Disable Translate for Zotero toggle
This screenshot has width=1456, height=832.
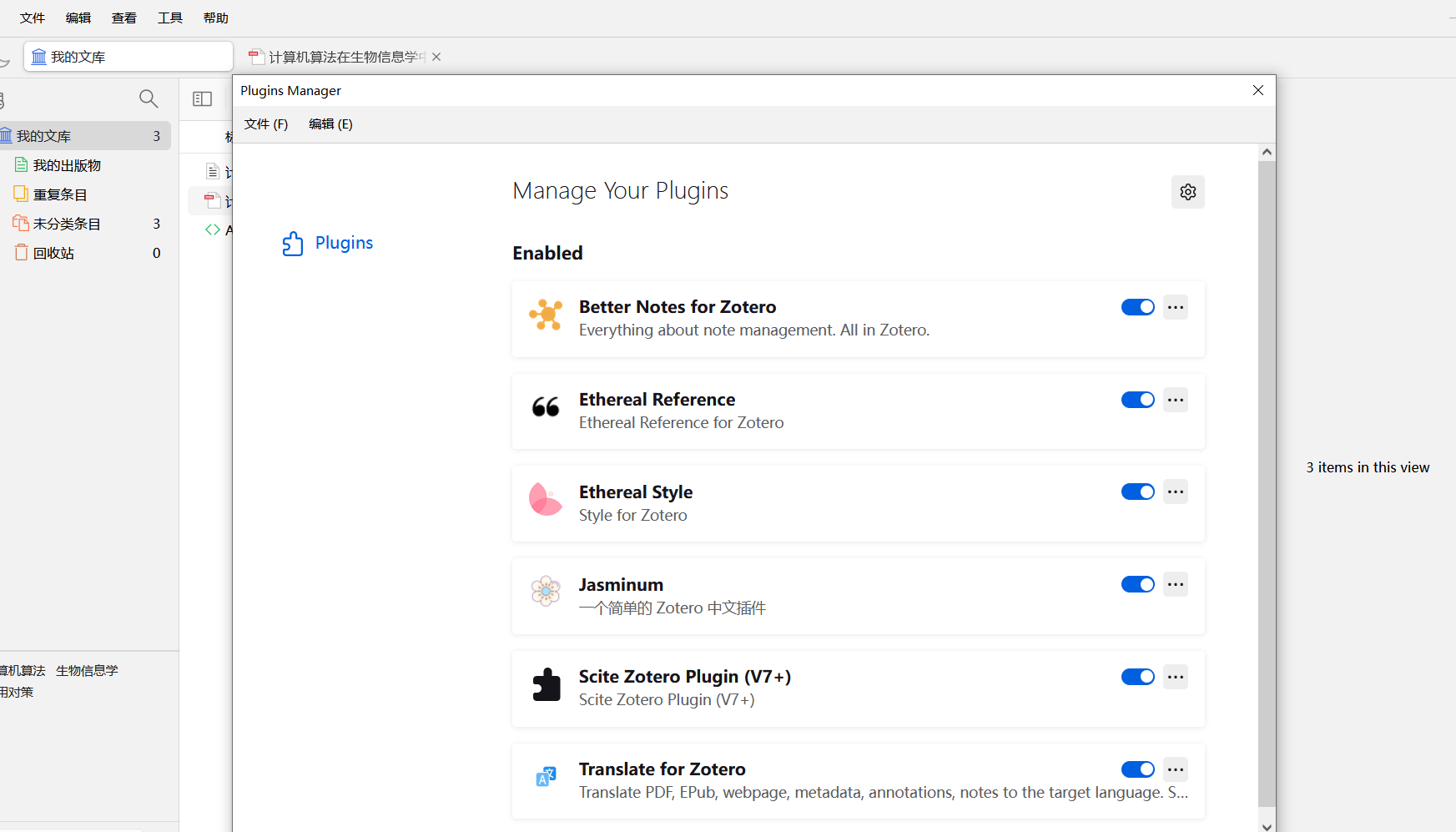[1138, 769]
